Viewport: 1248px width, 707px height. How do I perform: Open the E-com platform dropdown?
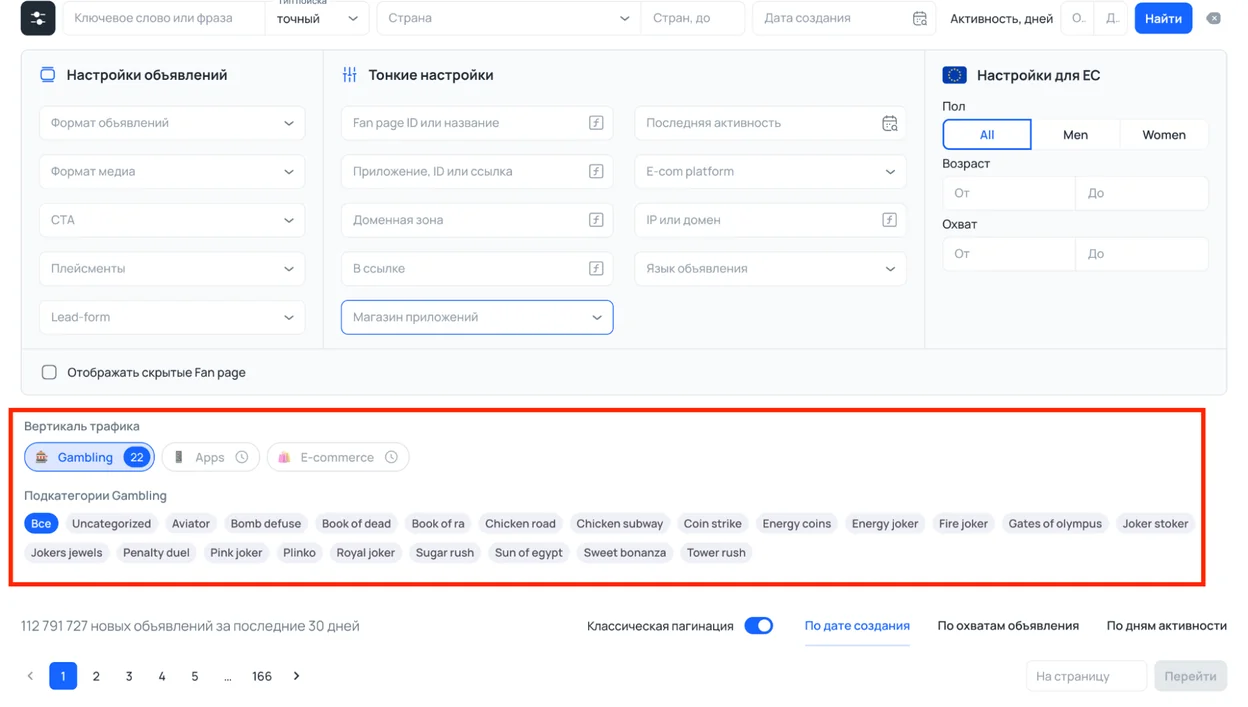(770, 171)
